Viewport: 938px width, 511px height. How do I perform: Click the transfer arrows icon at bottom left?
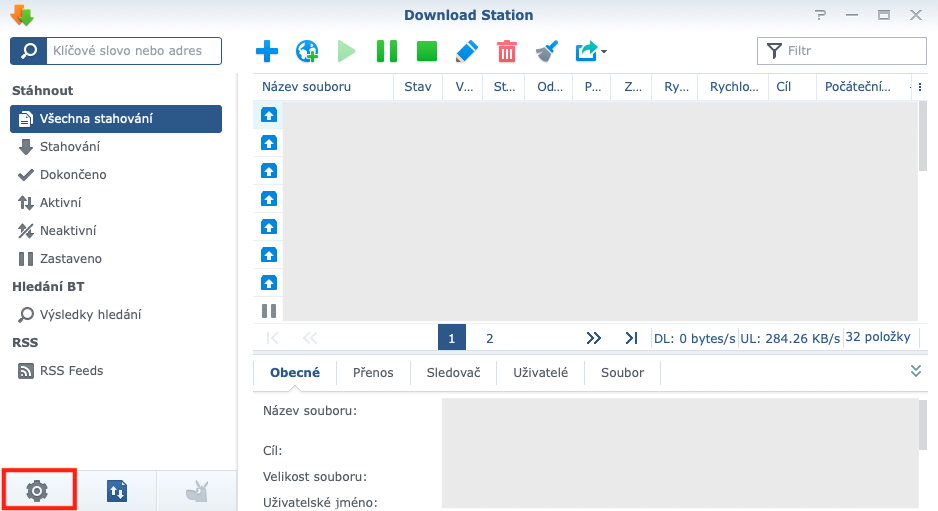click(x=117, y=491)
